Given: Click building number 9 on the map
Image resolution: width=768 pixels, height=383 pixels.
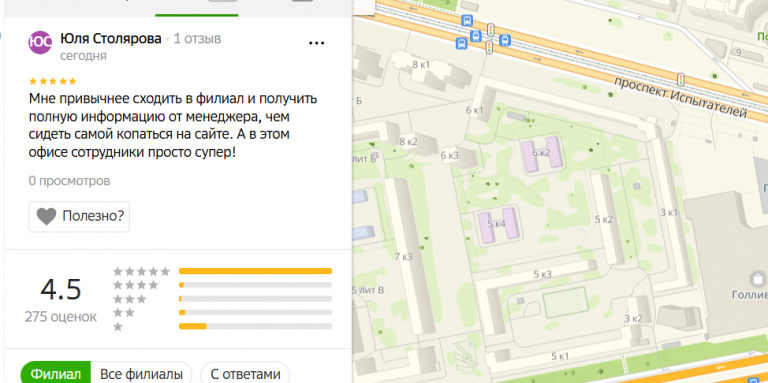Looking at the screenshot, I should 739,52.
